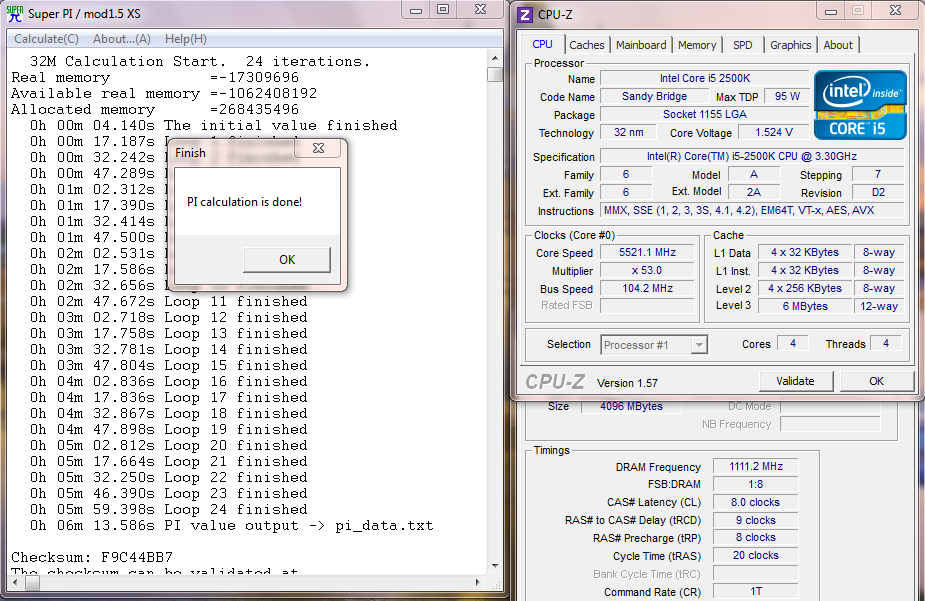Click the Checksum: F9C44BB7 line in Super PI

pyautogui.click(x=92, y=557)
